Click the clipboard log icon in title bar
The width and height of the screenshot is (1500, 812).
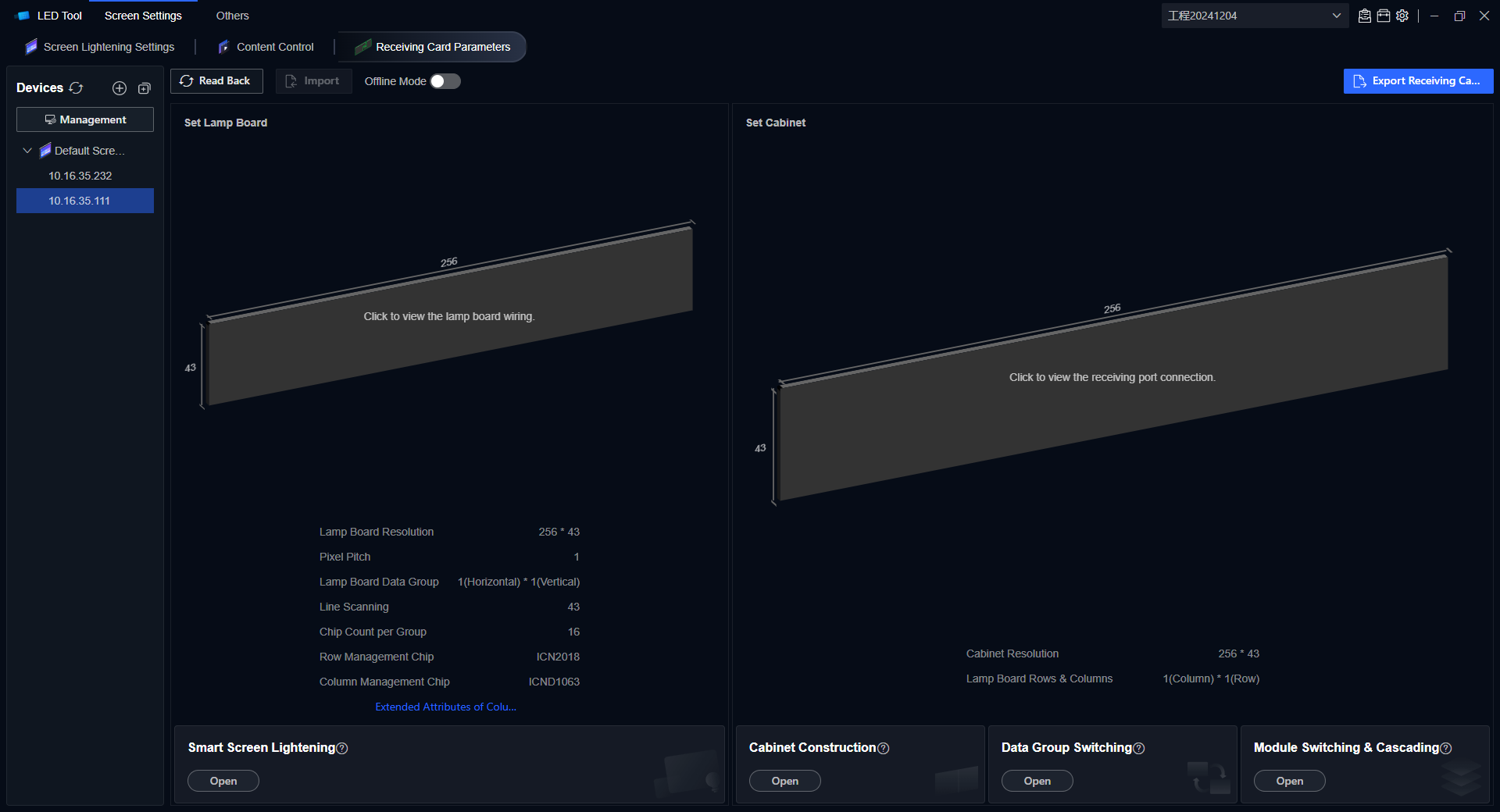[1365, 16]
